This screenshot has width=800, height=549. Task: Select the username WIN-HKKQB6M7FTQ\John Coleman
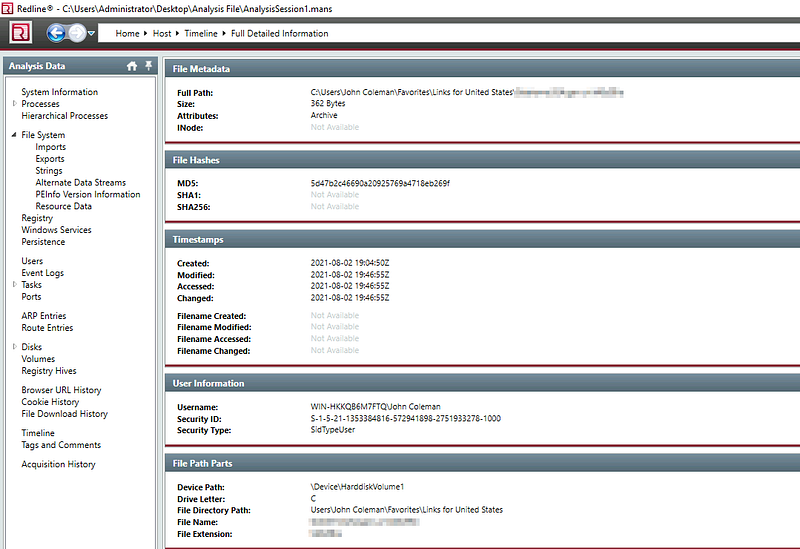coord(376,407)
